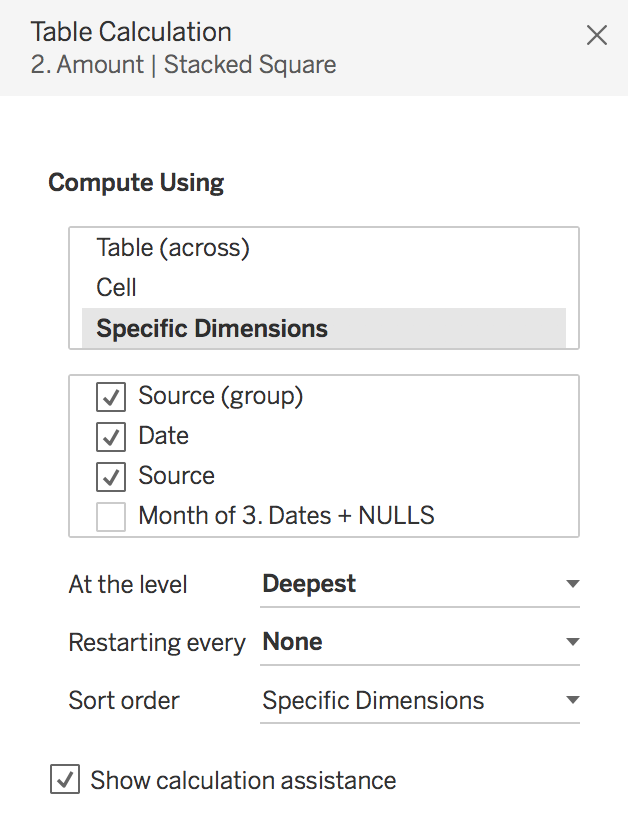Viewport: 628px width, 836px height.
Task: Click Show calculation assistance label
Action: coord(243,781)
